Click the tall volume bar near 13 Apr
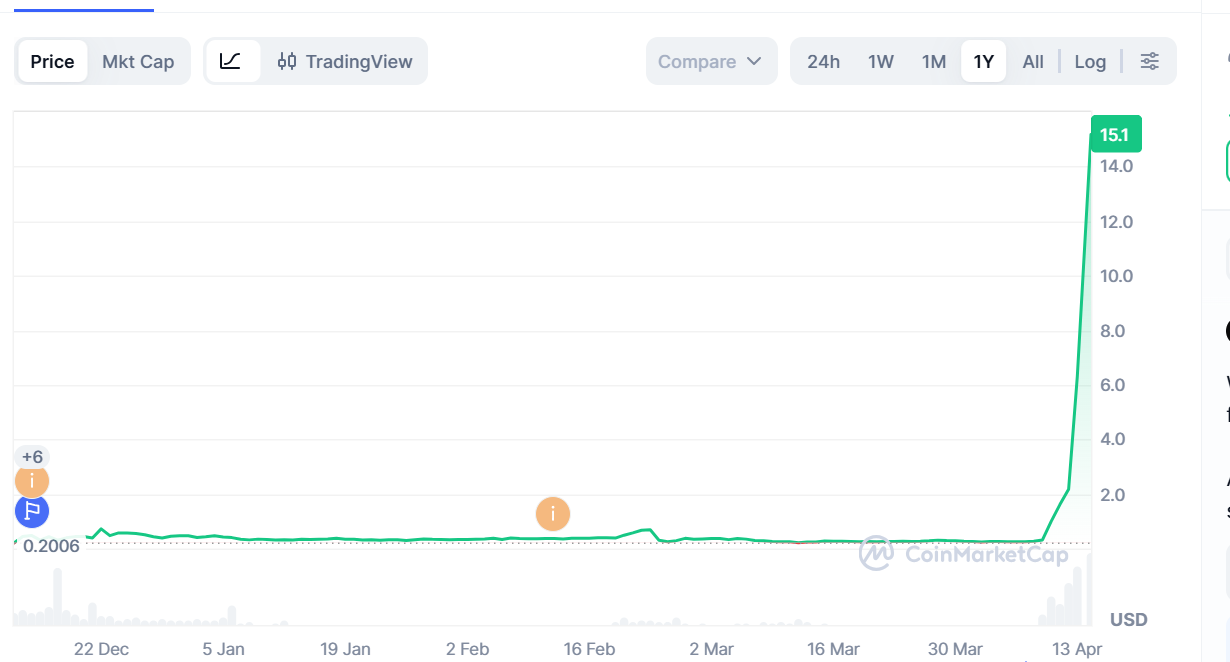Screen dimensions: 1230x662 click(1078, 597)
